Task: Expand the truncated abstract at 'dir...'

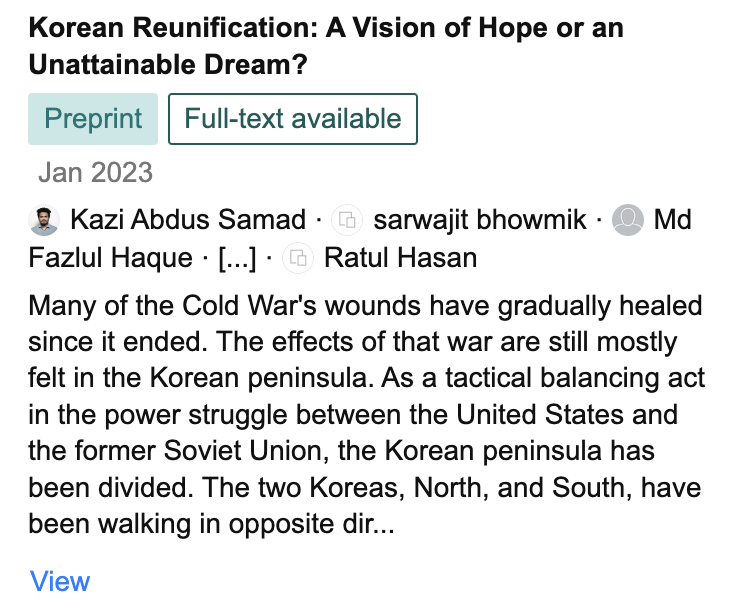Action: 374,524
